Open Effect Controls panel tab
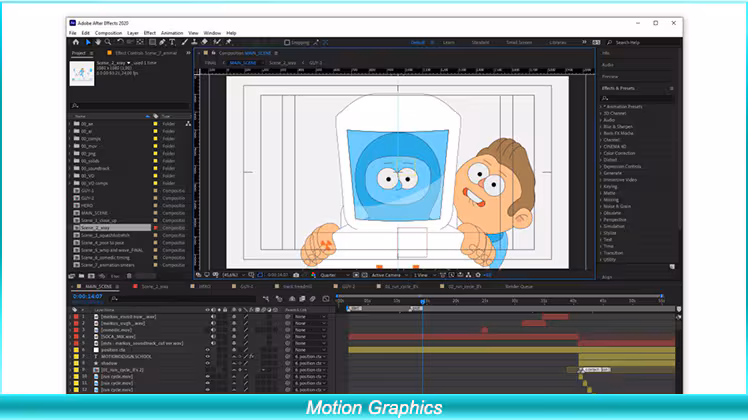748x420 pixels. point(146,53)
